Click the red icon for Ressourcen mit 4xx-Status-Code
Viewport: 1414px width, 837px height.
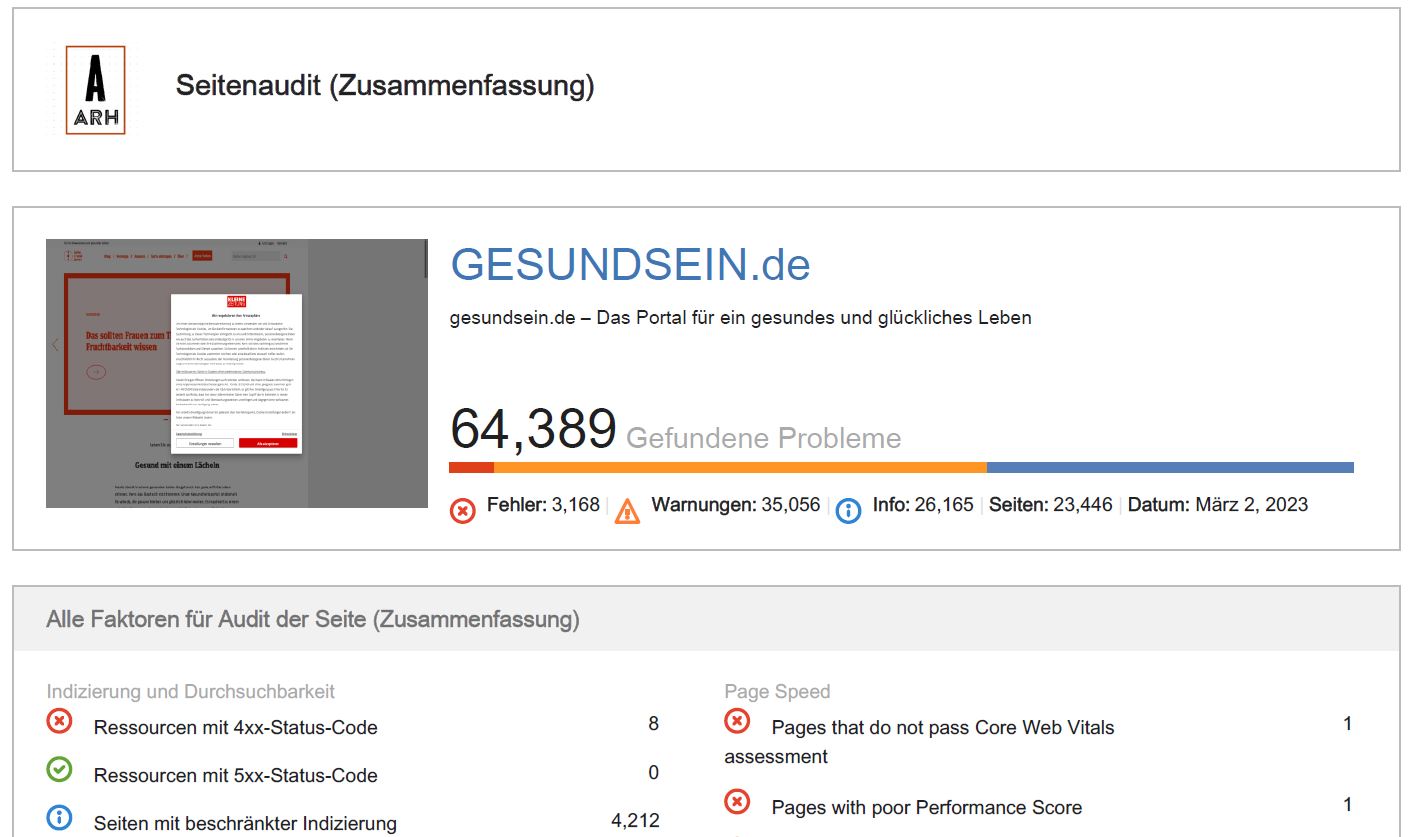(60, 720)
